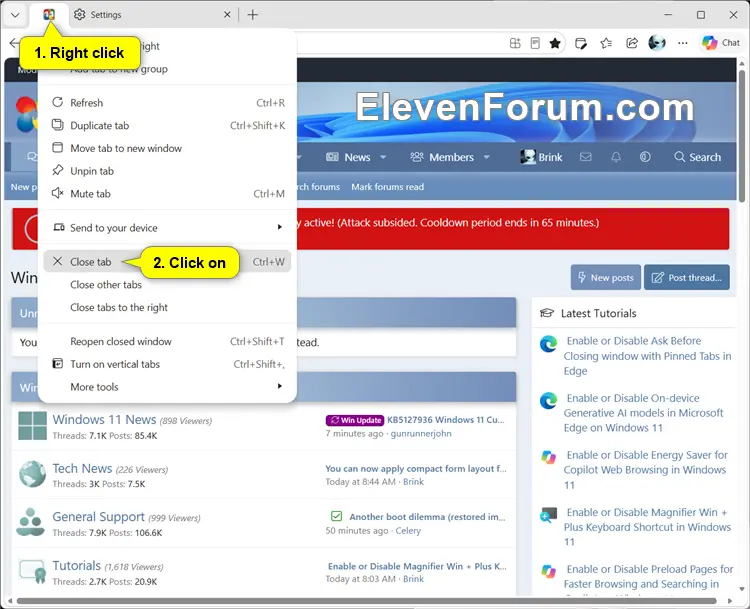Screen dimensions: 750x609
Task: Click the Tutorials certificate icon
Action: click(33, 572)
